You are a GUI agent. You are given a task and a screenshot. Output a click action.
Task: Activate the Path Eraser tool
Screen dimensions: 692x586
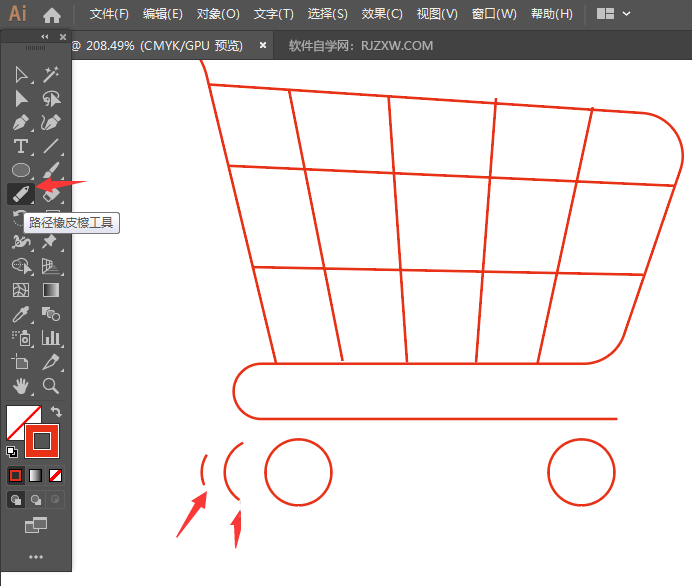tap(21, 193)
